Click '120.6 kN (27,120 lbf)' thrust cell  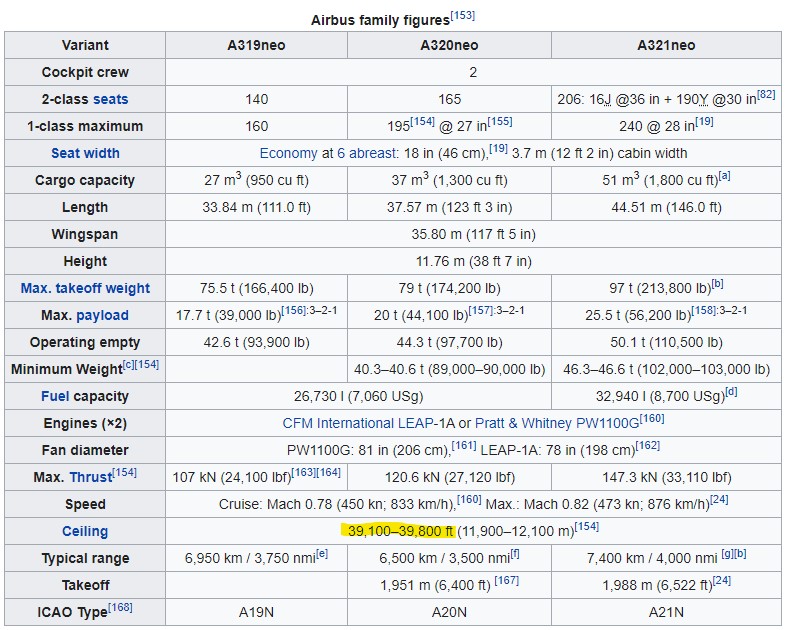click(449, 477)
